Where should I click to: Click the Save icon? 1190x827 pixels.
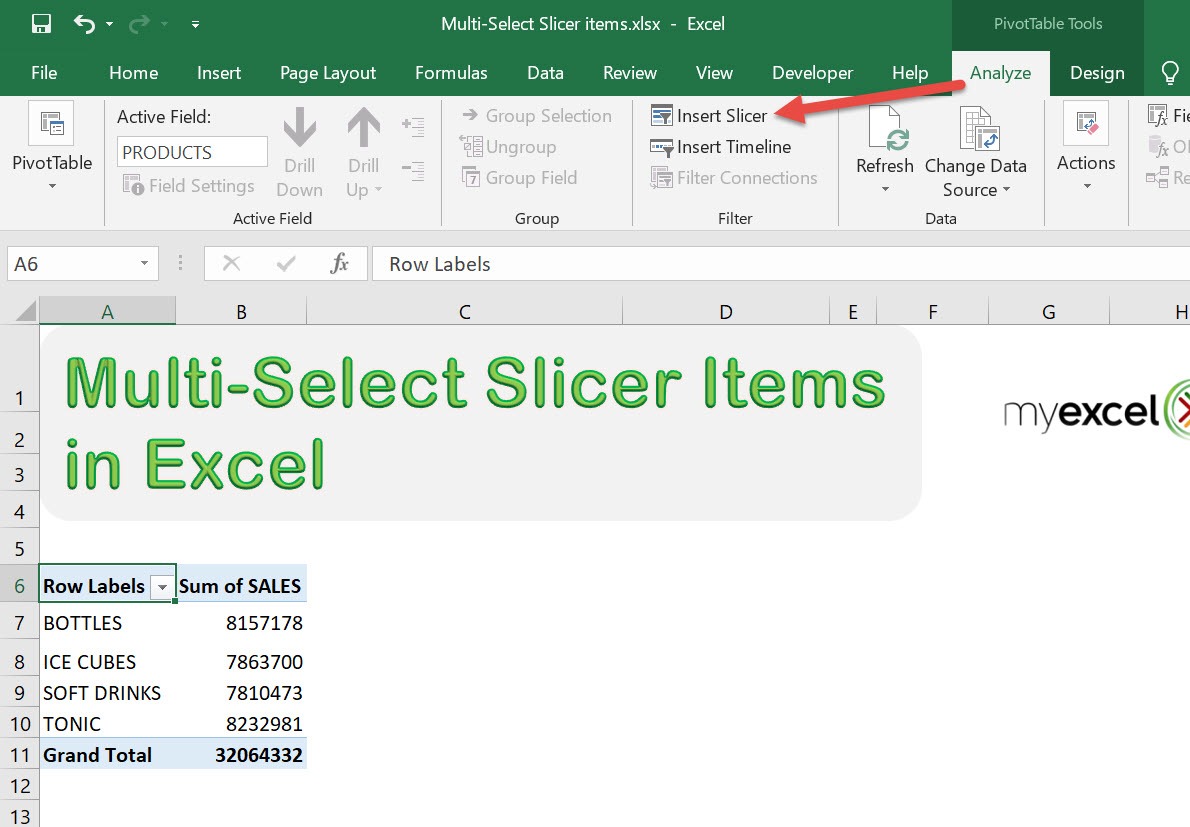tap(40, 22)
